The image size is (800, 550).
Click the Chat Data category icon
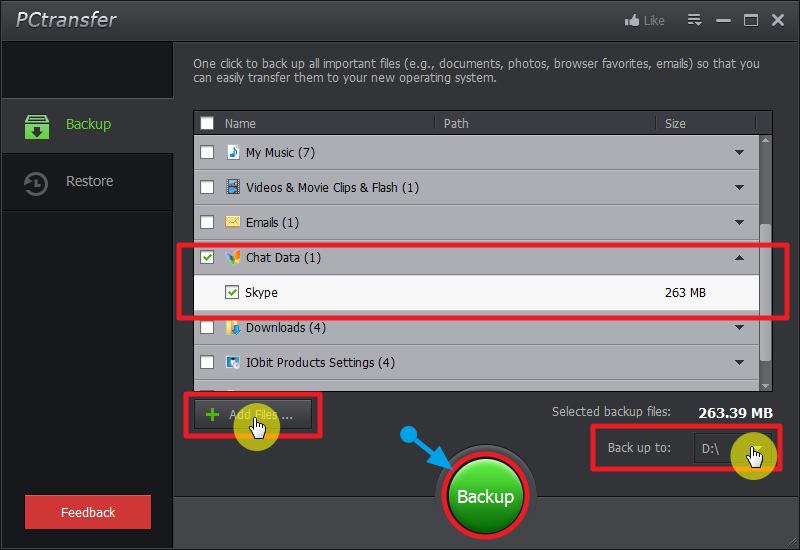233,257
